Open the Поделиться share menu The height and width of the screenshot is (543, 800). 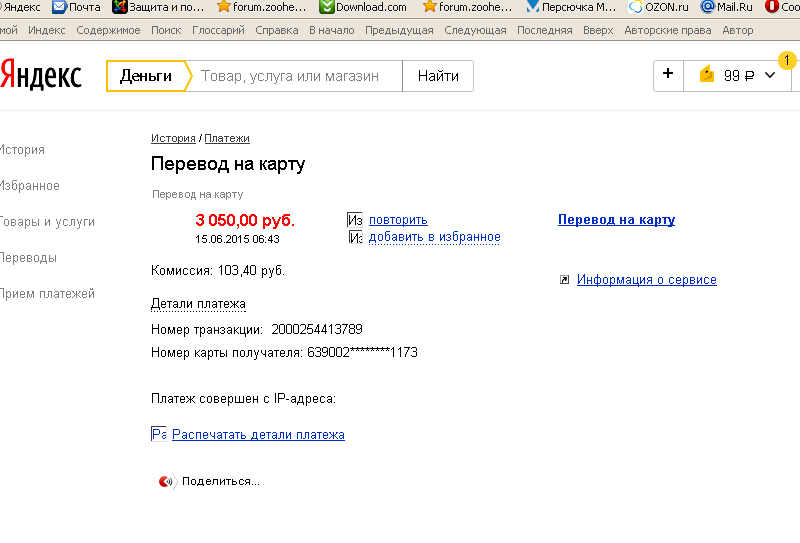click(x=220, y=481)
